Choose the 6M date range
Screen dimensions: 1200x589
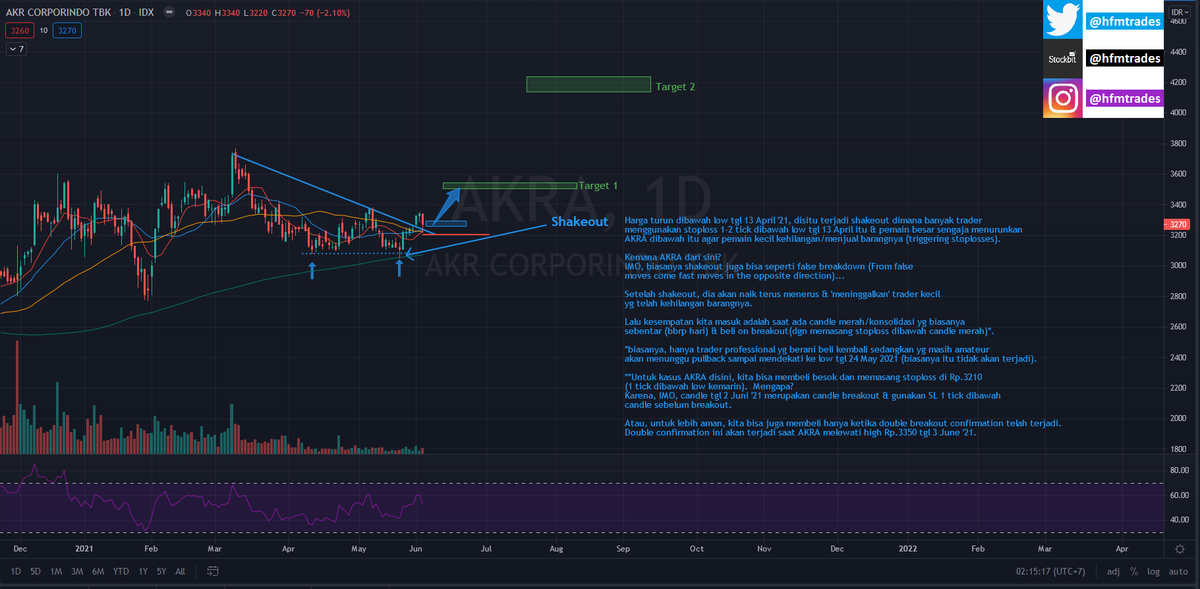(x=98, y=571)
